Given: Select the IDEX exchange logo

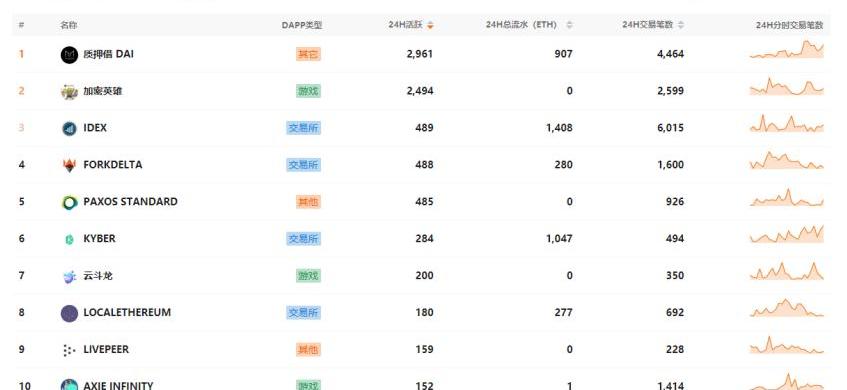Looking at the screenshot, I should click(69, 129).
